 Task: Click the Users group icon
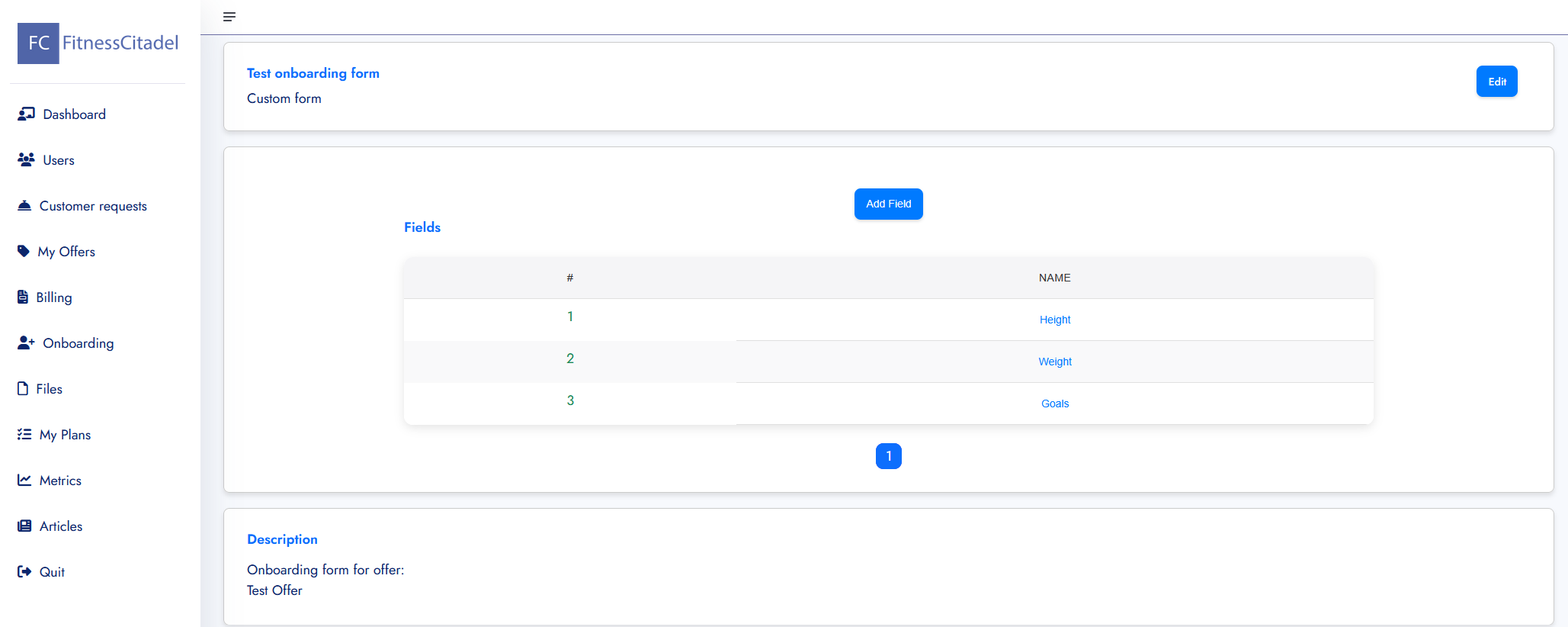pyautogui.click(x=26, y=159)
